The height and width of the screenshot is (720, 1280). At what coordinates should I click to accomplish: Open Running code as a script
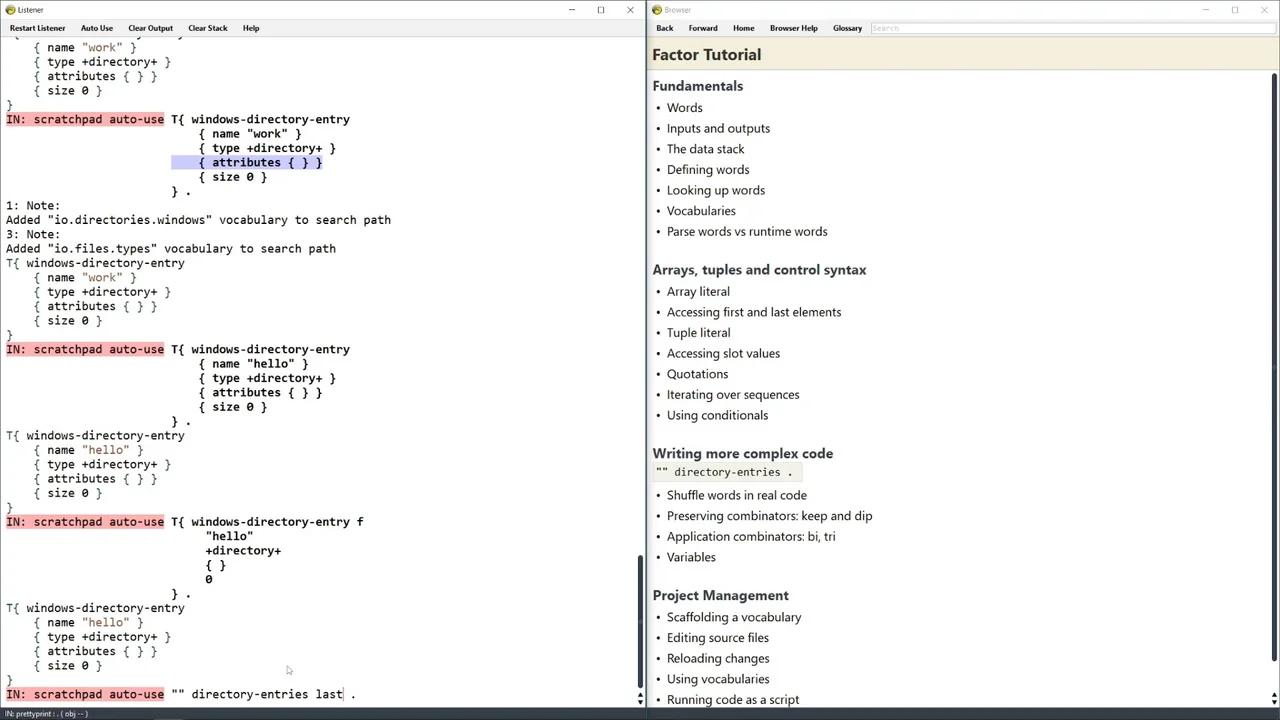(x=733, y=699)
